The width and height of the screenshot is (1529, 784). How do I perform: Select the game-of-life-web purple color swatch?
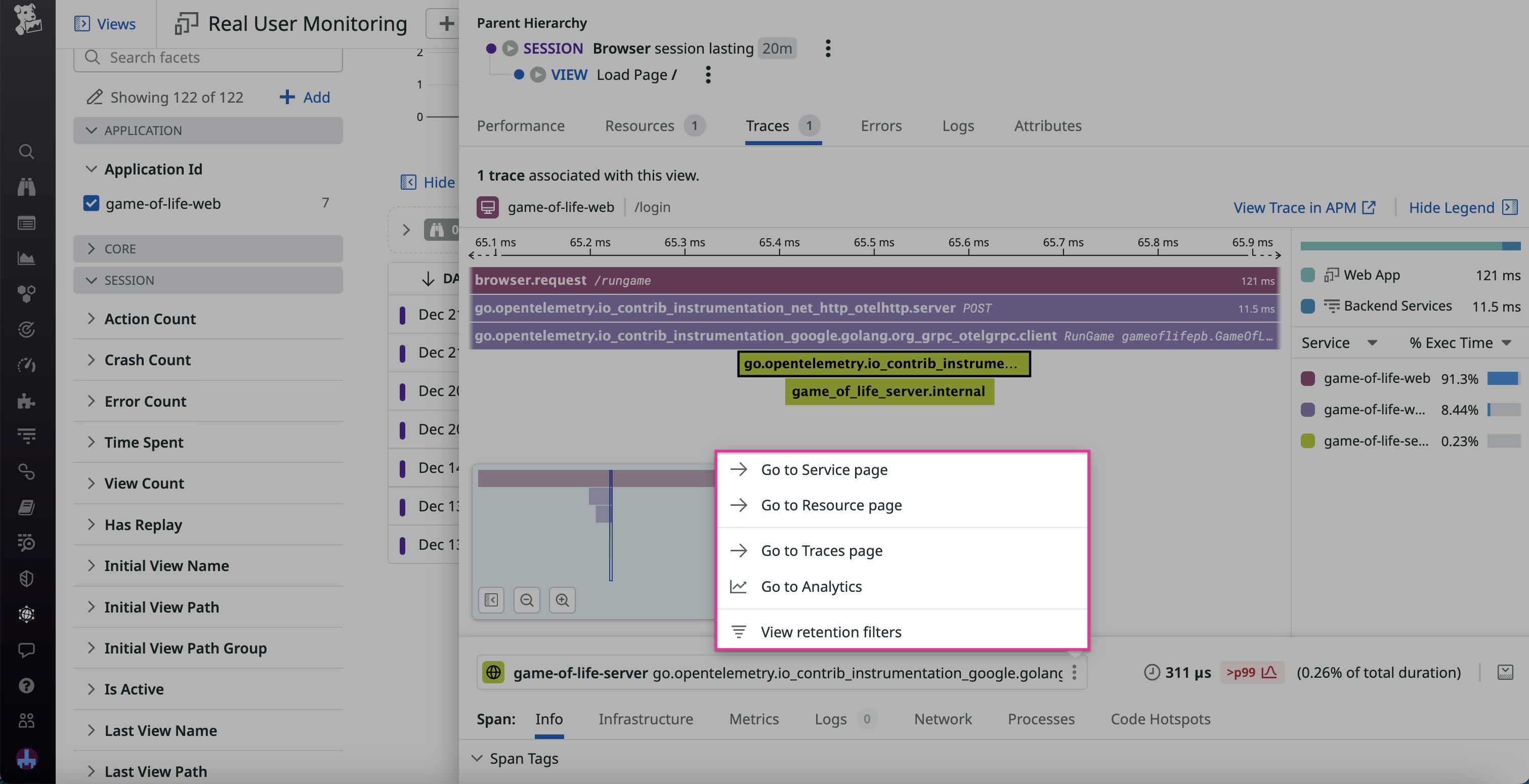coord(1307,378)
